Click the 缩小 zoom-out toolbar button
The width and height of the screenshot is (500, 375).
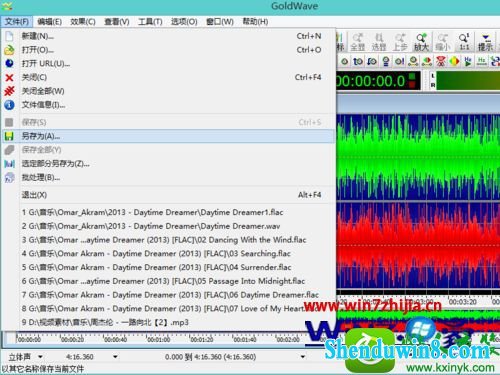tap(443, 42)
